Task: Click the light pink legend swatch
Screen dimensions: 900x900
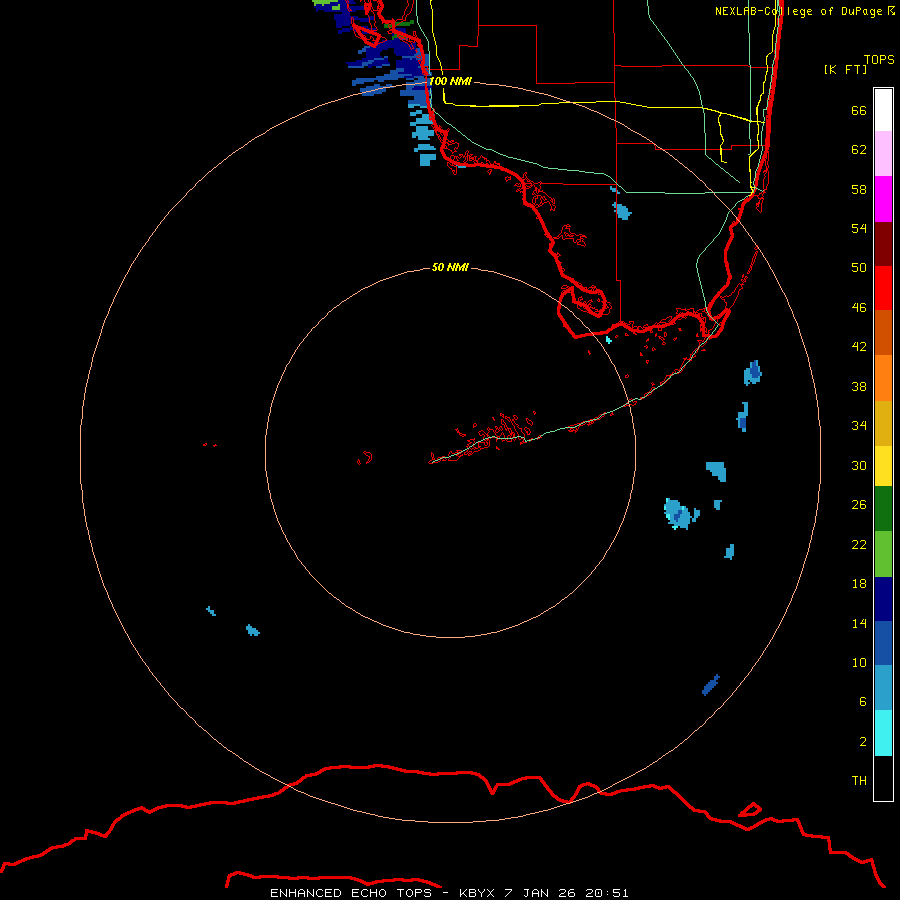Action: pyautogui.click(x=883, y=153)
